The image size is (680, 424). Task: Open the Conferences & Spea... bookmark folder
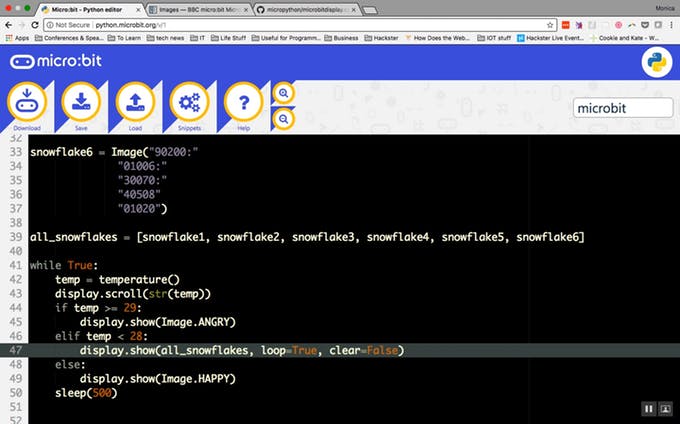[x=69, y=38]
